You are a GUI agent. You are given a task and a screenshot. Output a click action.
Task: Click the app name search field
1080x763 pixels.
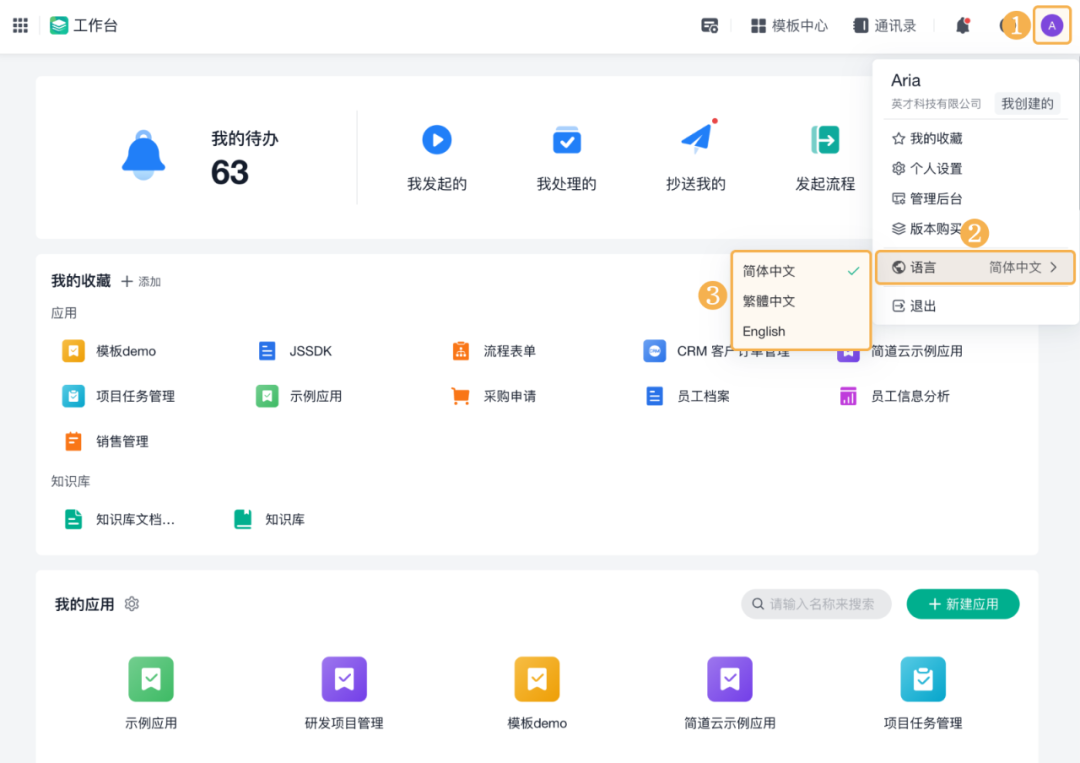[x=816, y=604]
